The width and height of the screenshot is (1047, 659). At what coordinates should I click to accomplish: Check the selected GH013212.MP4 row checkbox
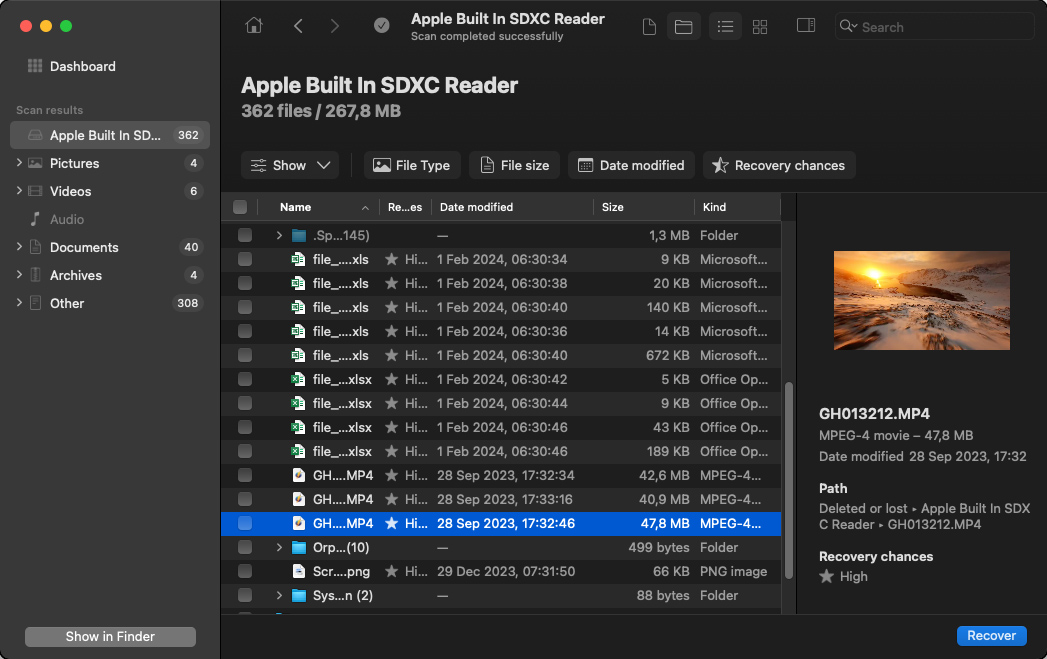[x=240, y=523]
